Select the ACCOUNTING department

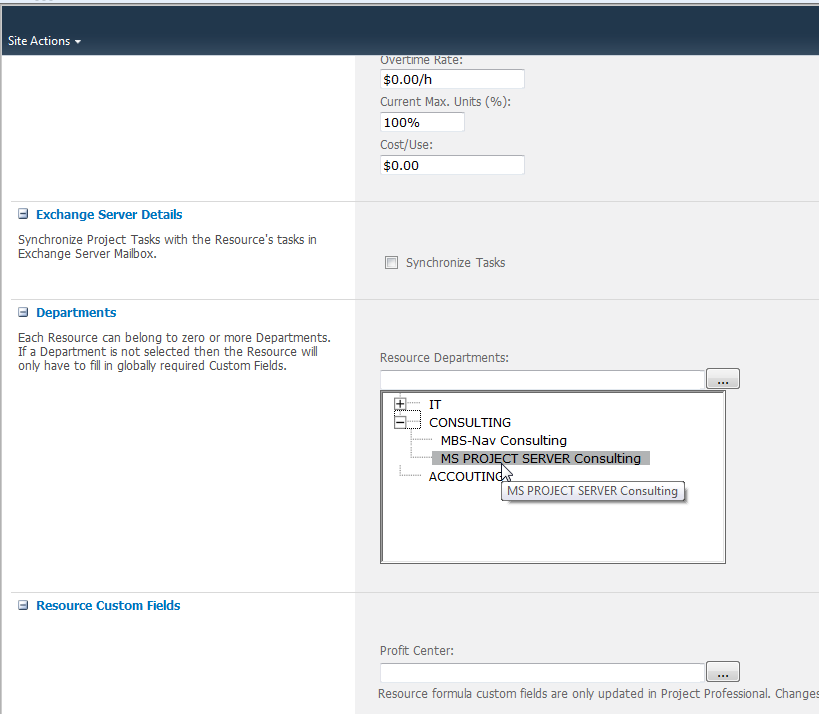pyautogui.click(x=464, y=477)
